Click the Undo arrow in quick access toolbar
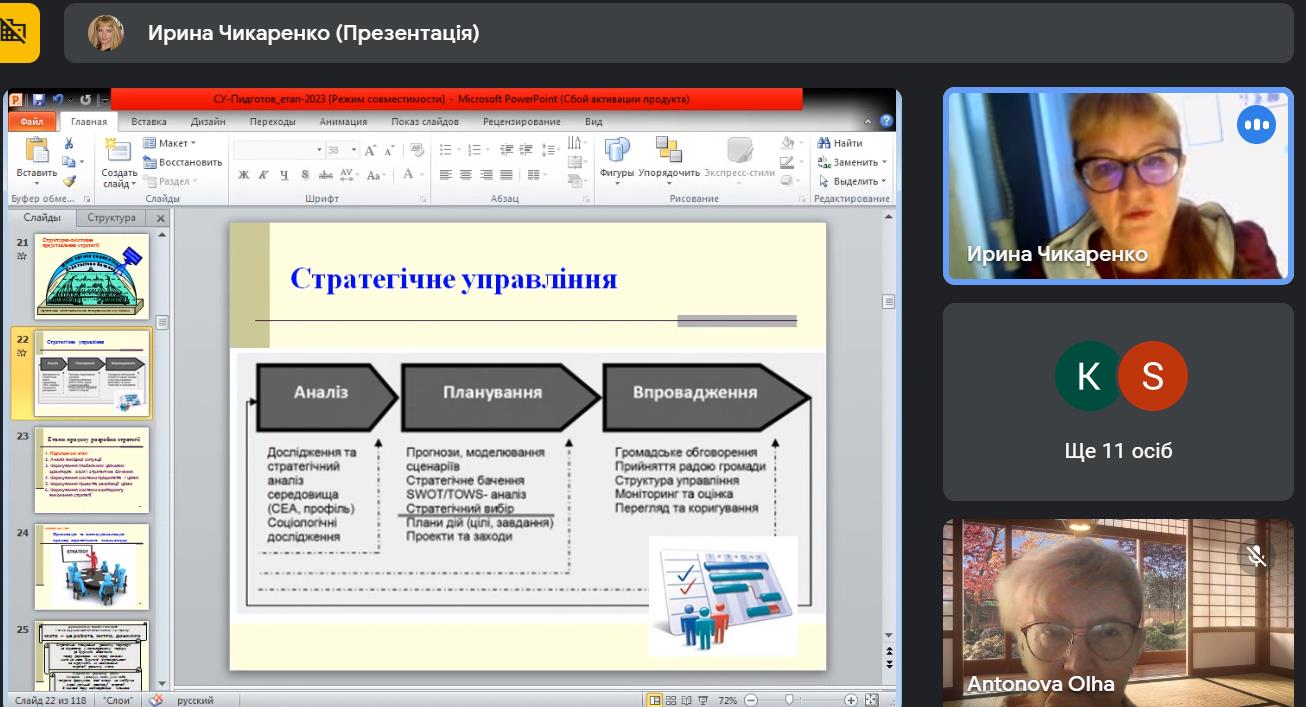The height and width of the screenshot is (707, 1306). pos(58,99)
